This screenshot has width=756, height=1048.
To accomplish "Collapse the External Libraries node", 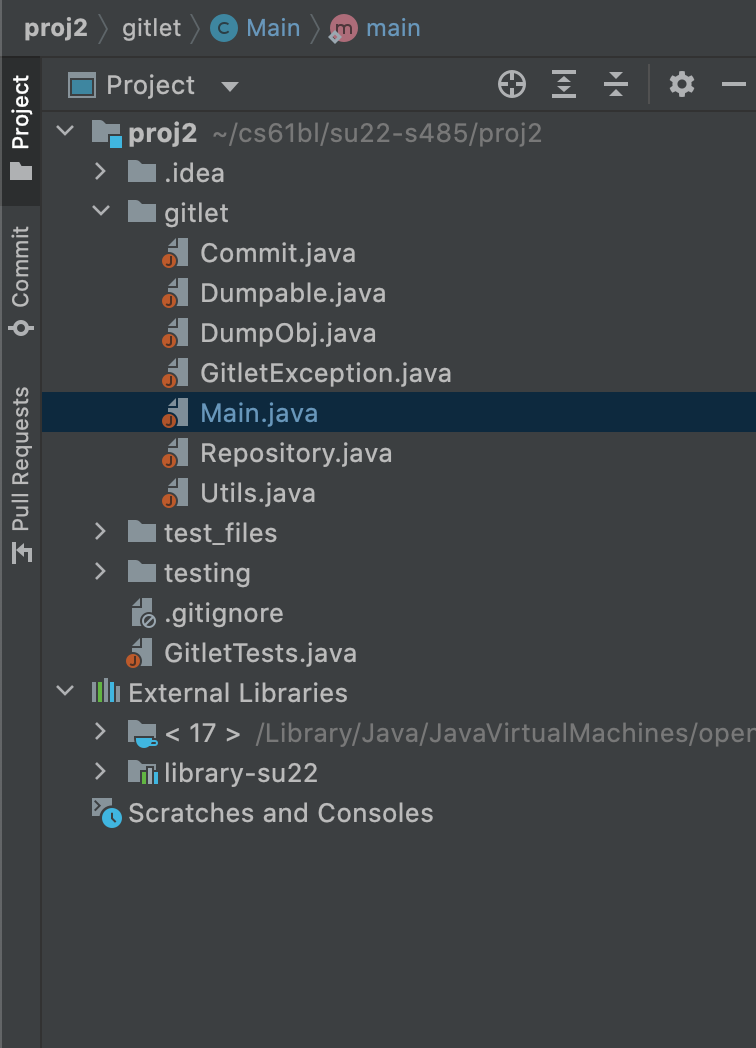I will pos(66,692).
